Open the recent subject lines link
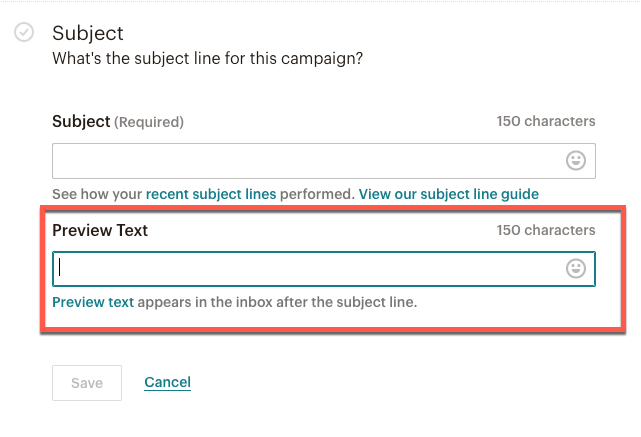The width and height of the screenshot is (641, 437). click(x=211, y=194)
